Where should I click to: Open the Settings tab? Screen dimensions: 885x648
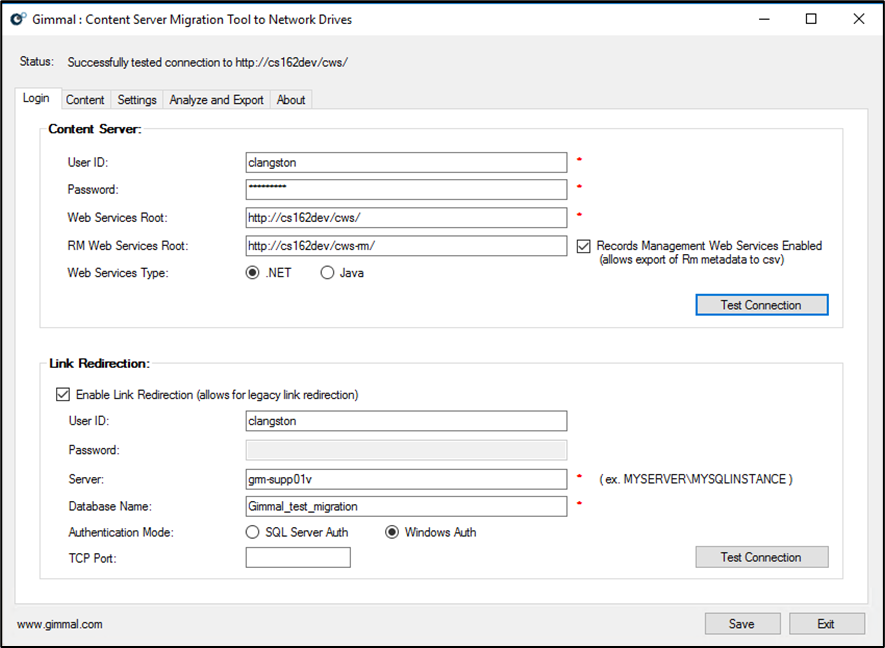click(137, 100)
